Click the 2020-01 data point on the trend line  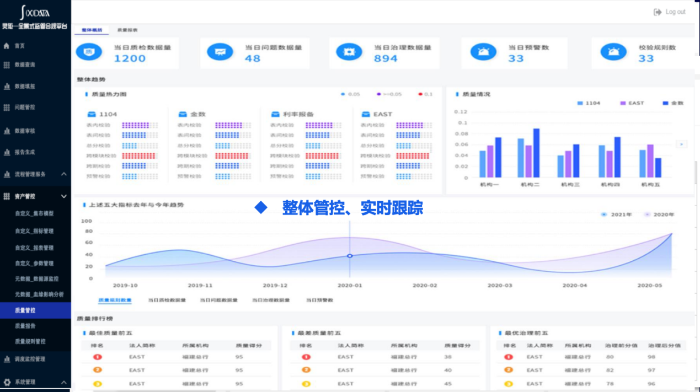pos(350,256)
